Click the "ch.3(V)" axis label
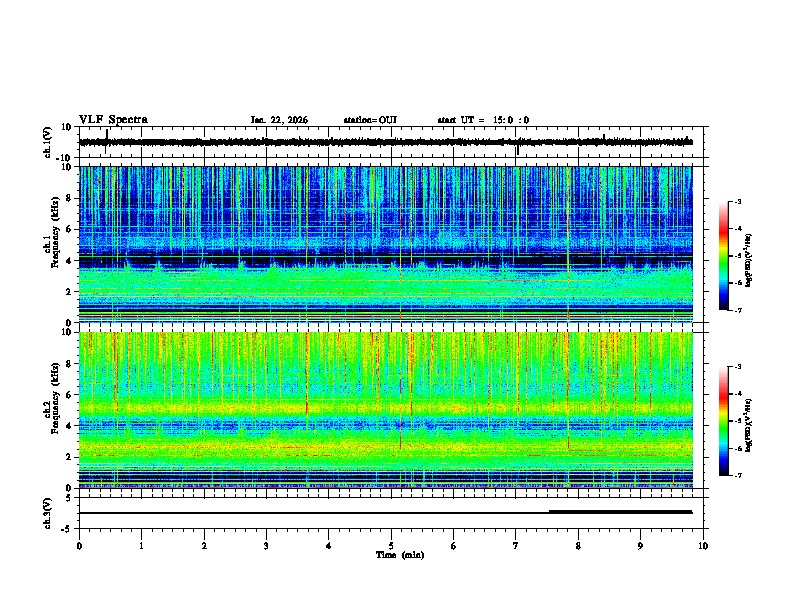The image size is (792, 612). coord(48,513)
